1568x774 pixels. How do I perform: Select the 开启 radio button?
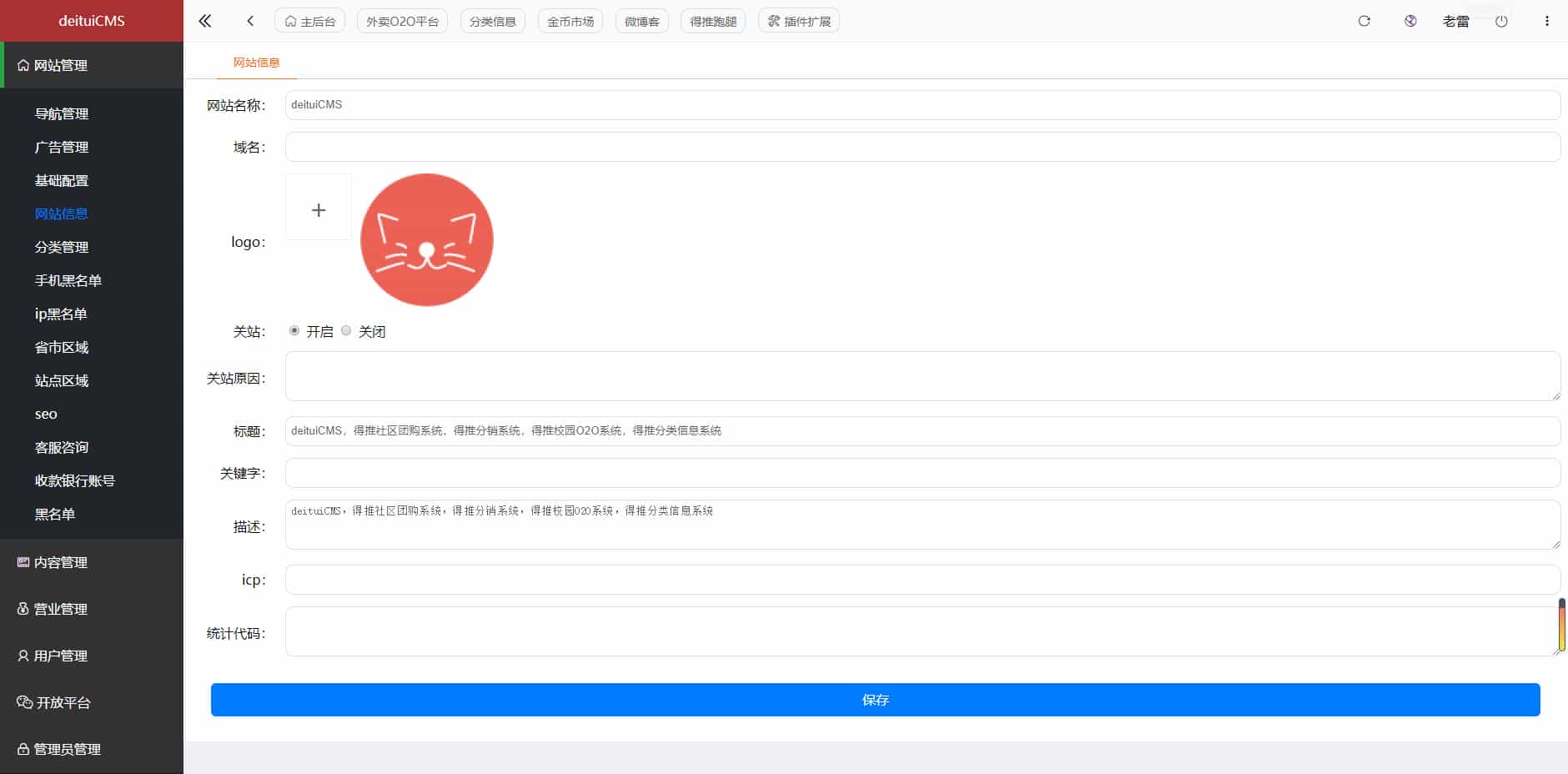coord(294,331)
